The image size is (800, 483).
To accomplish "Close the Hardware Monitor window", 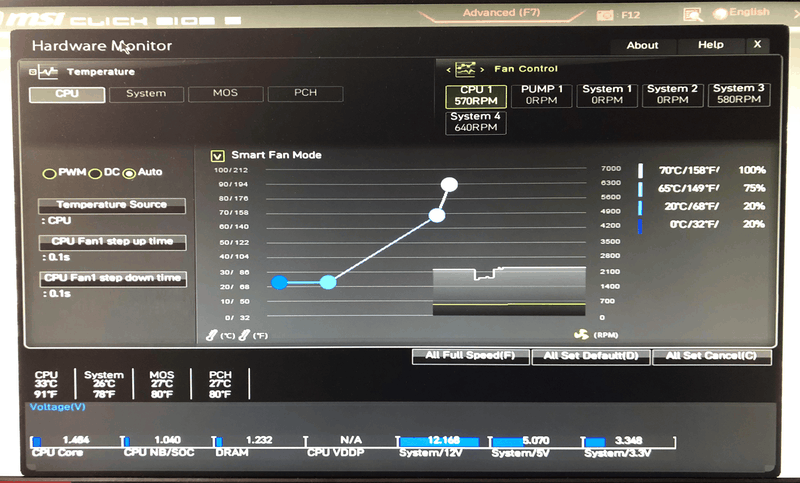I will coord(758,45).
